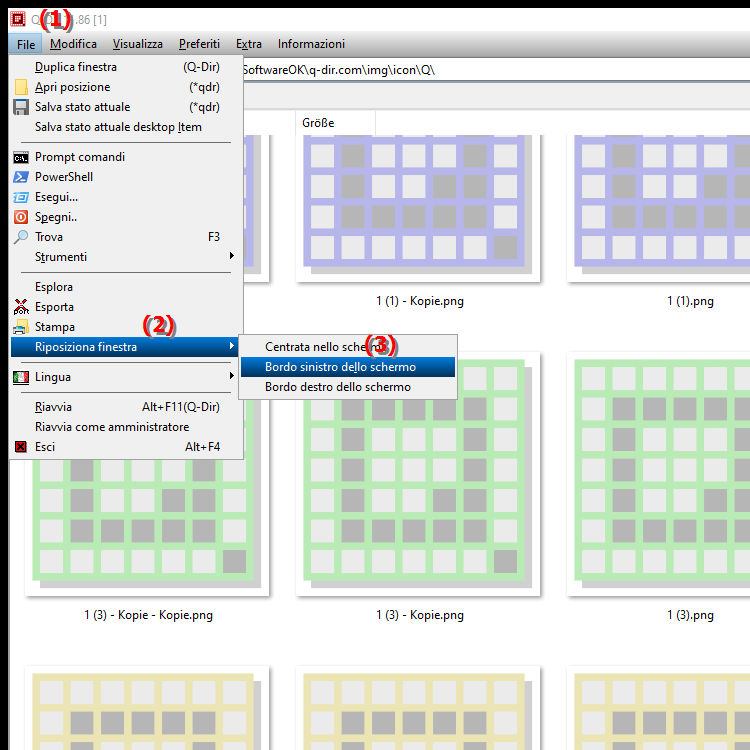This screenshot has width=750, height=750.
Task: Open the Extra menu
Action: (249, 44)
